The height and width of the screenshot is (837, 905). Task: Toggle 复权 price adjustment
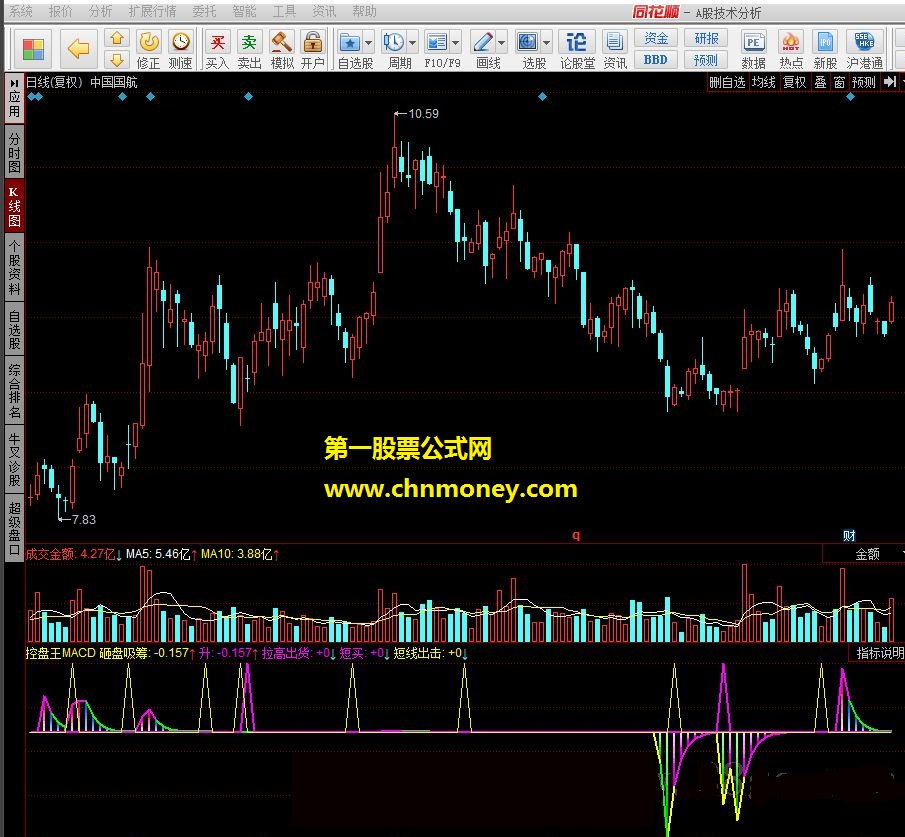coord(795,82)
